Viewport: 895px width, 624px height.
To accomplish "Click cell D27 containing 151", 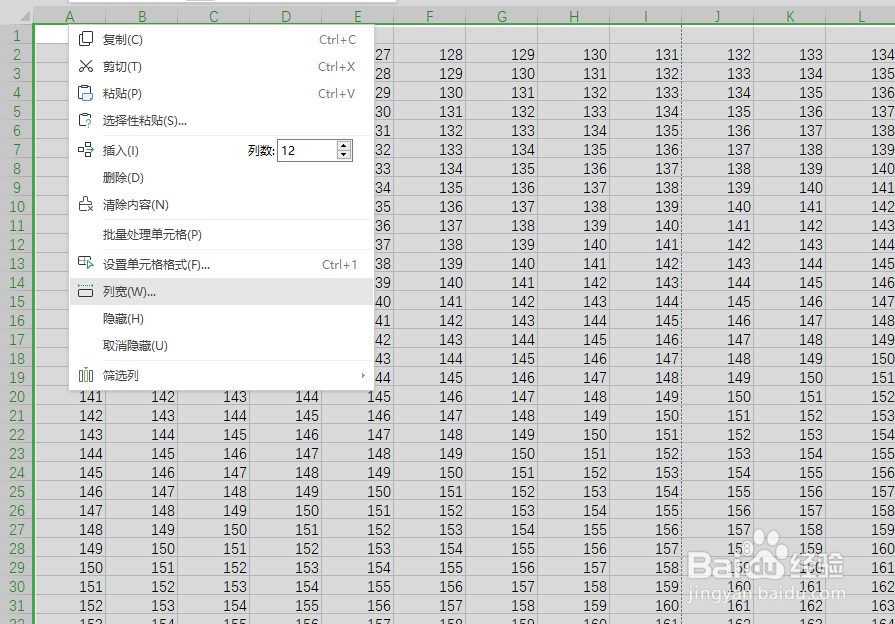I will (285, 530).
